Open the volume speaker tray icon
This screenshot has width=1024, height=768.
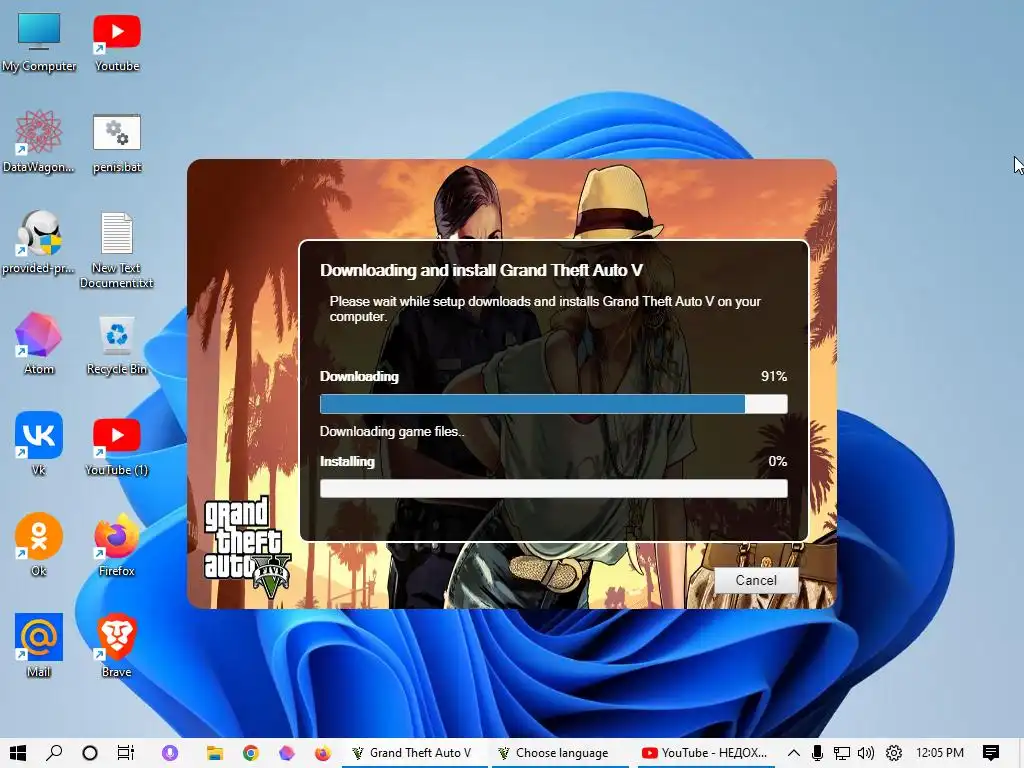coord(866,753)
